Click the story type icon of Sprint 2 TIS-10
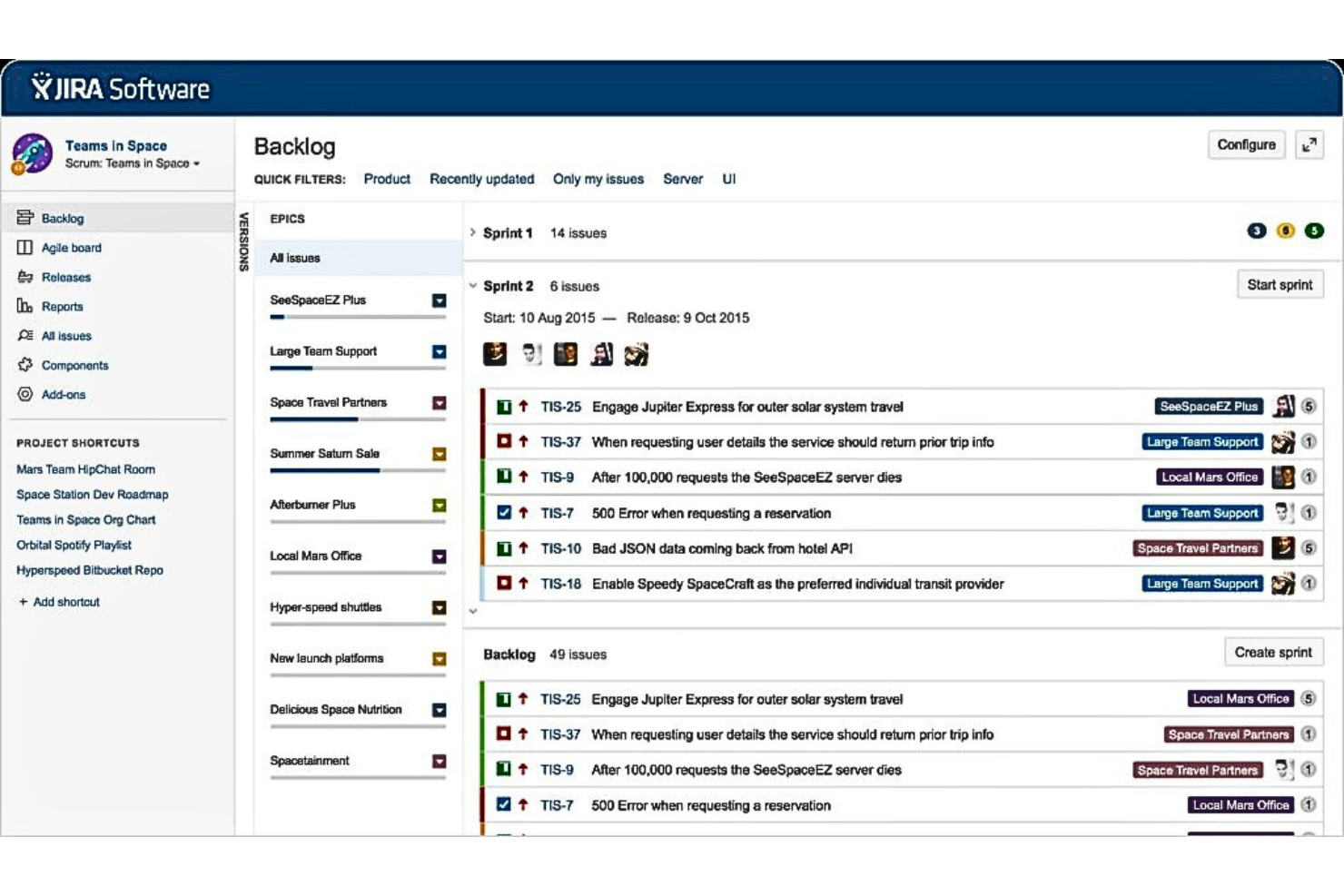The height and width of the screenshot is (896, 1344). [x=504, y=548]
